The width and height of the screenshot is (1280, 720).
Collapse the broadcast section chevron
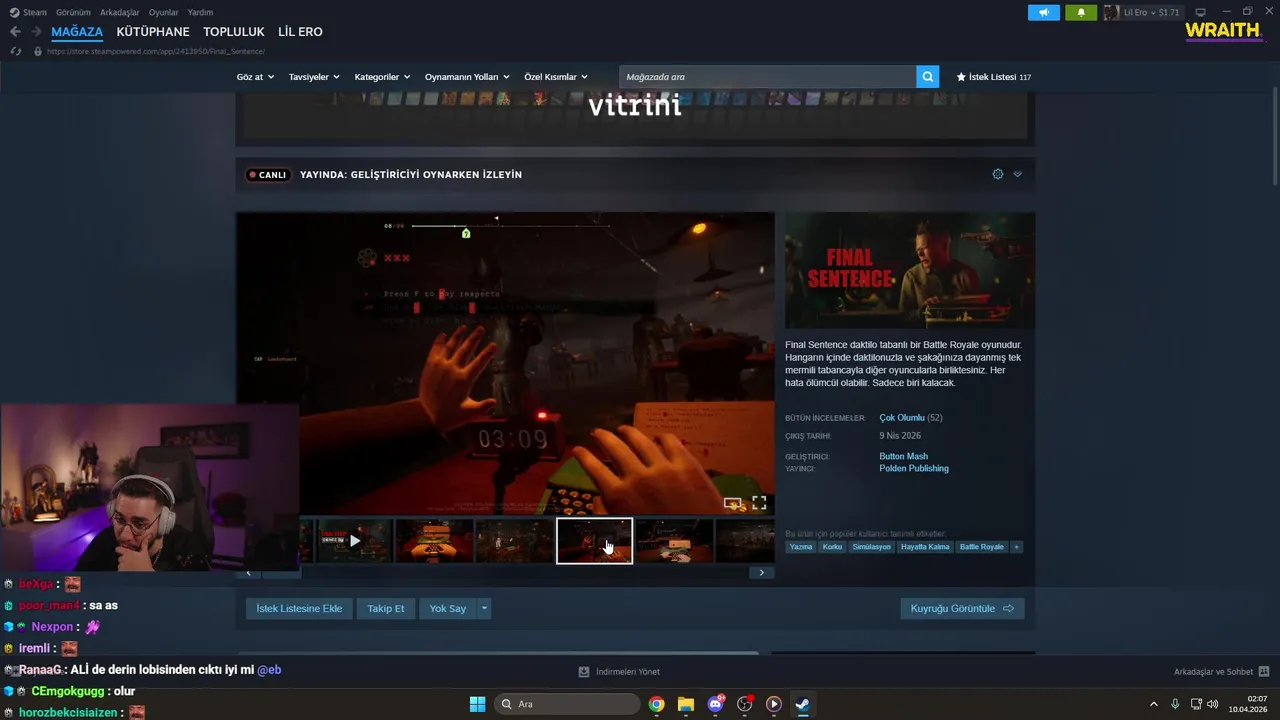[1018, 174]
